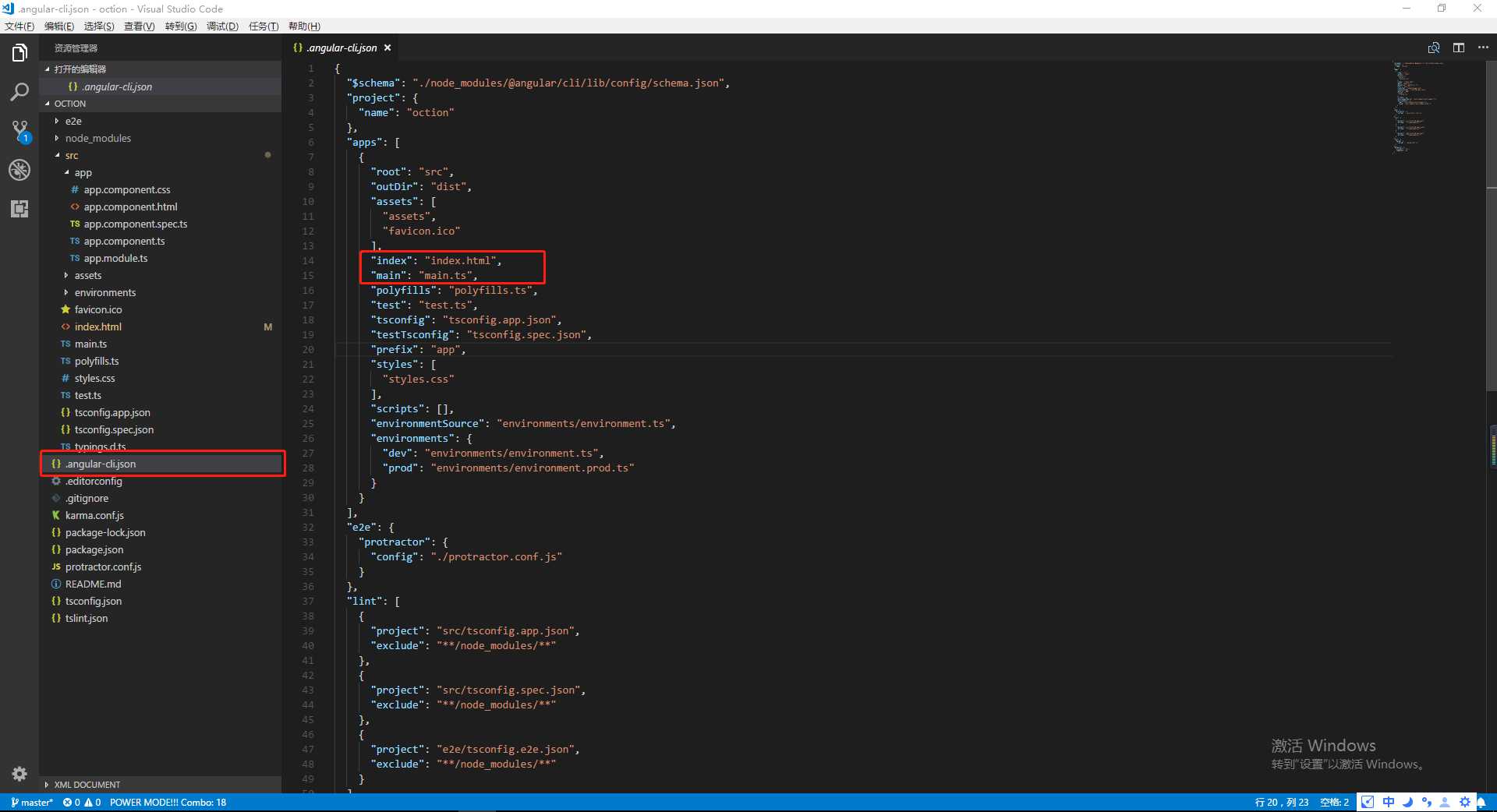This screenshot has height=812, width=1497.
Task: Open app.component.css file
Action: tap(161, 189)
